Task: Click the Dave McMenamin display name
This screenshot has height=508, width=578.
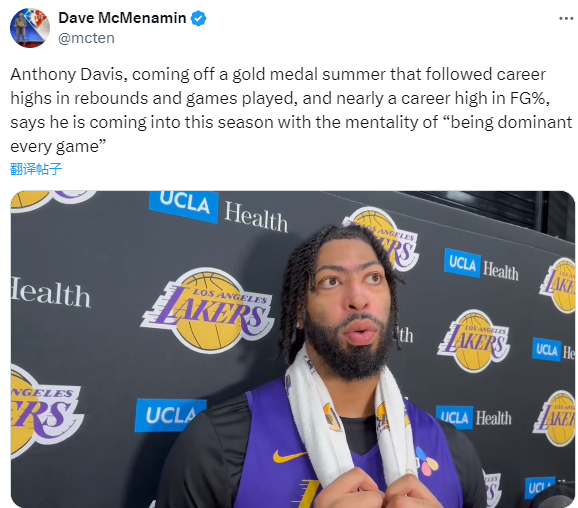Action: click(x=122, y=18)
